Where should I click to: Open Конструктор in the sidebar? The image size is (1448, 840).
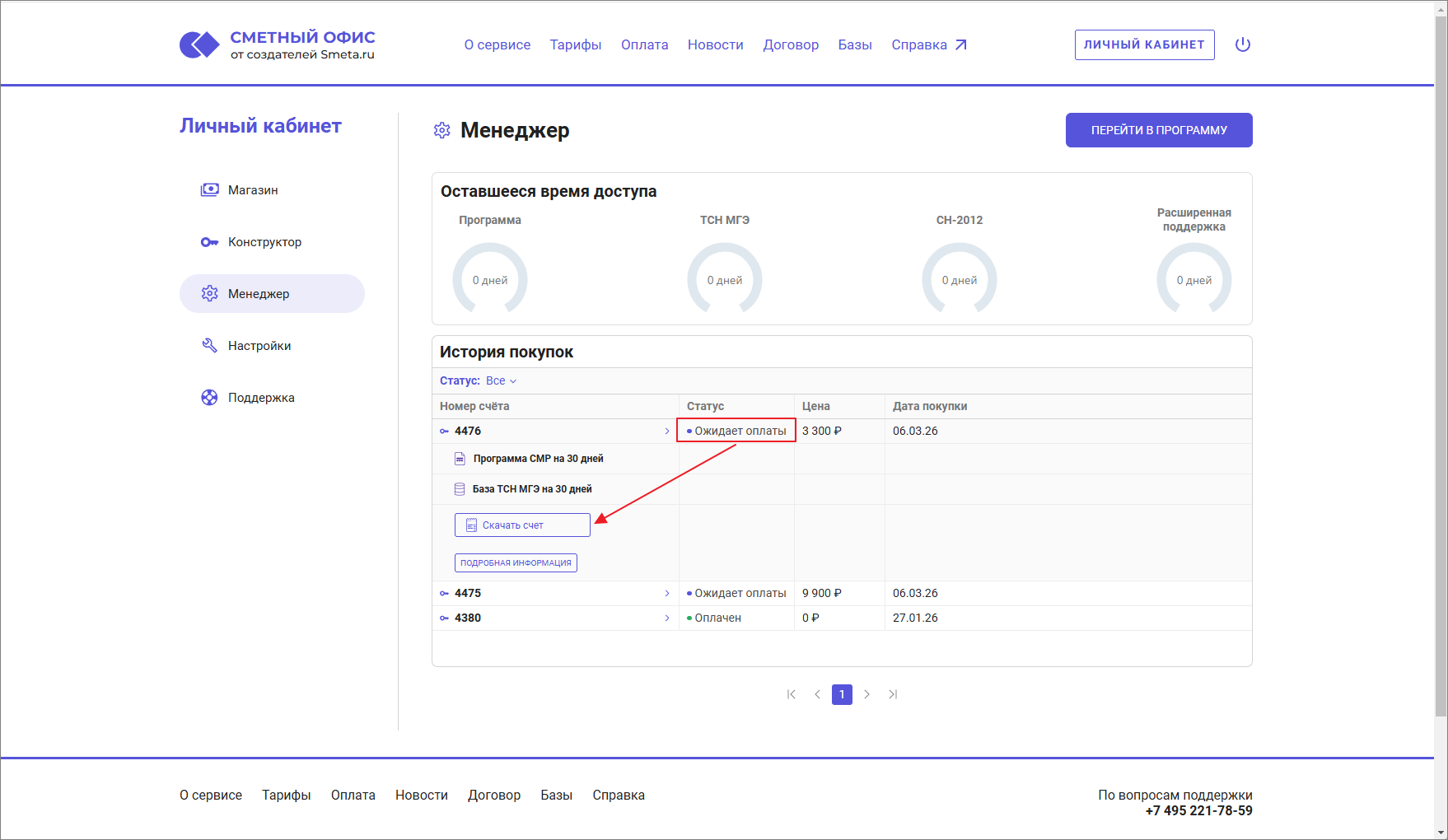pos(264,242)
